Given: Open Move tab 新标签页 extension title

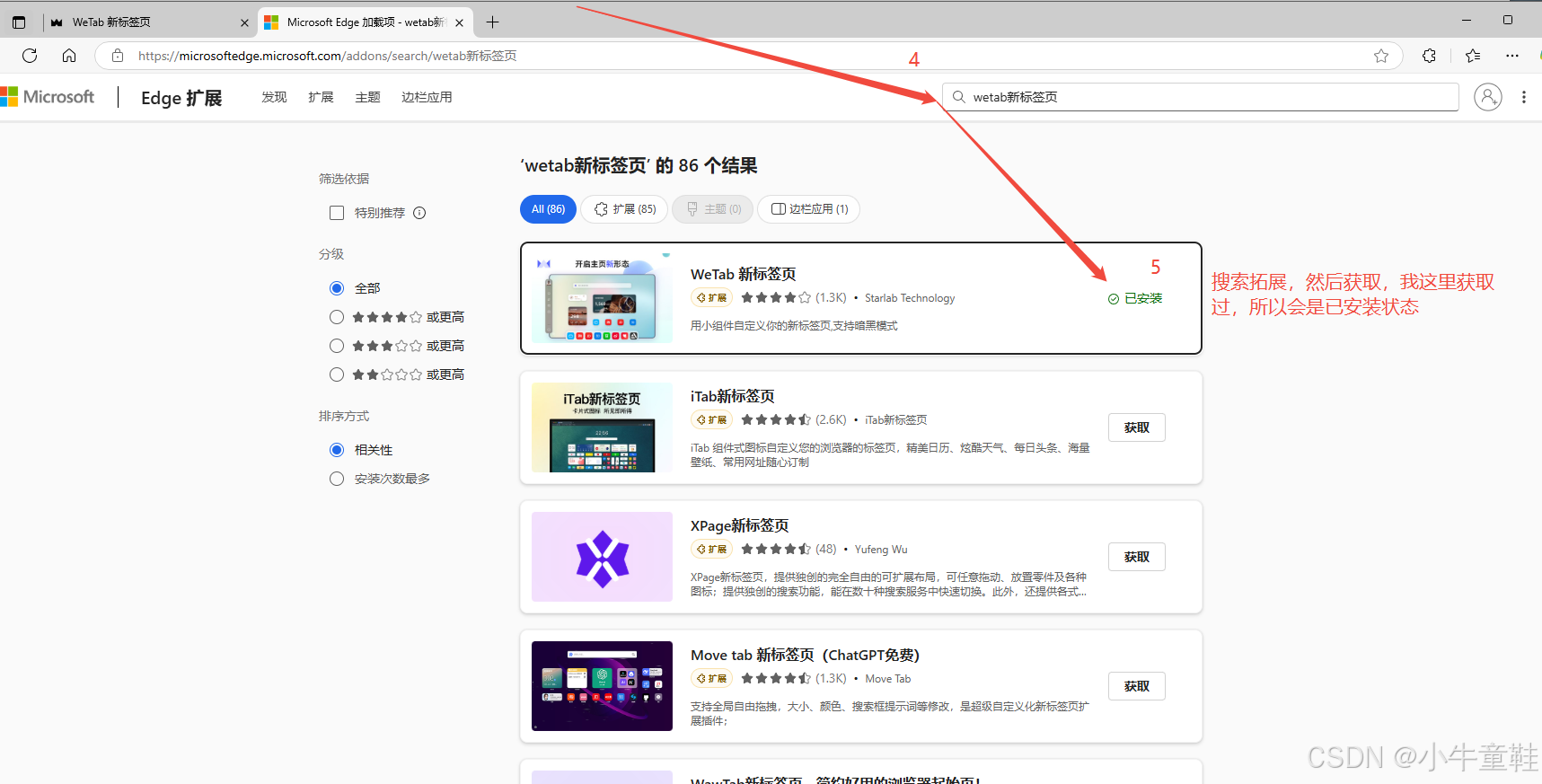Looking at the screenshot, I should (x=805, y=655).
